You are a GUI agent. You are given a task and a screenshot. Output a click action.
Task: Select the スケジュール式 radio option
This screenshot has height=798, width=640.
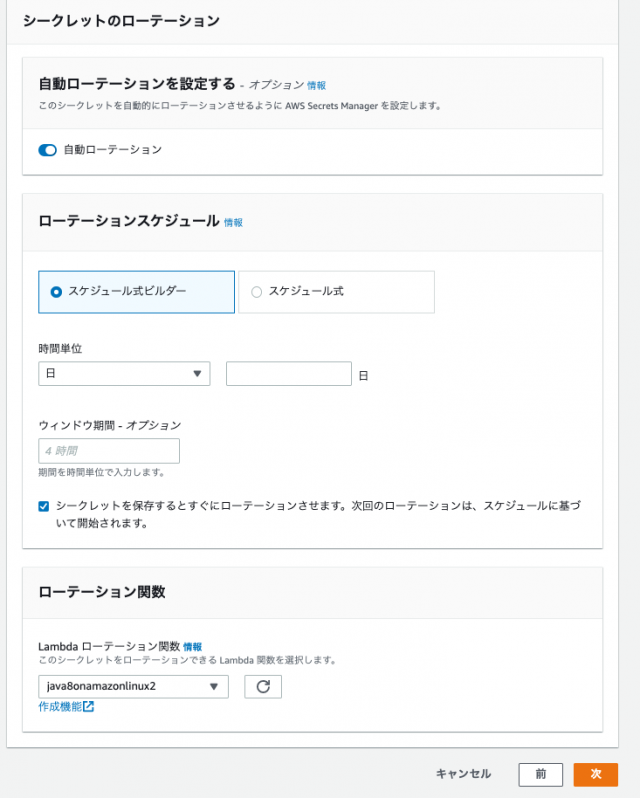click(256, 292)
